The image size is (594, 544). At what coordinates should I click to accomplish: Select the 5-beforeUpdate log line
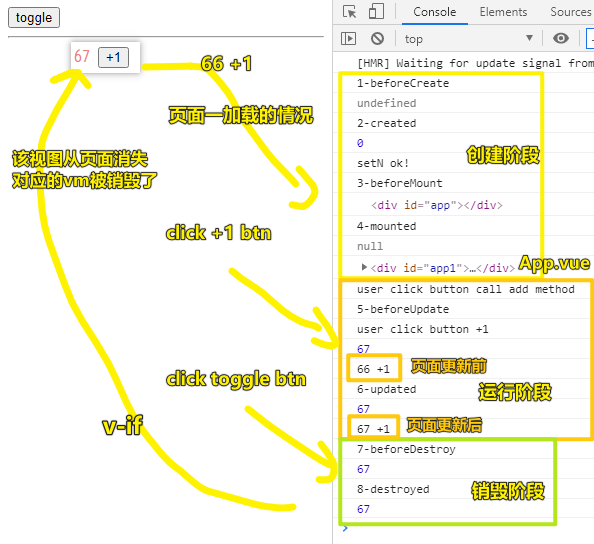[403, 309]
